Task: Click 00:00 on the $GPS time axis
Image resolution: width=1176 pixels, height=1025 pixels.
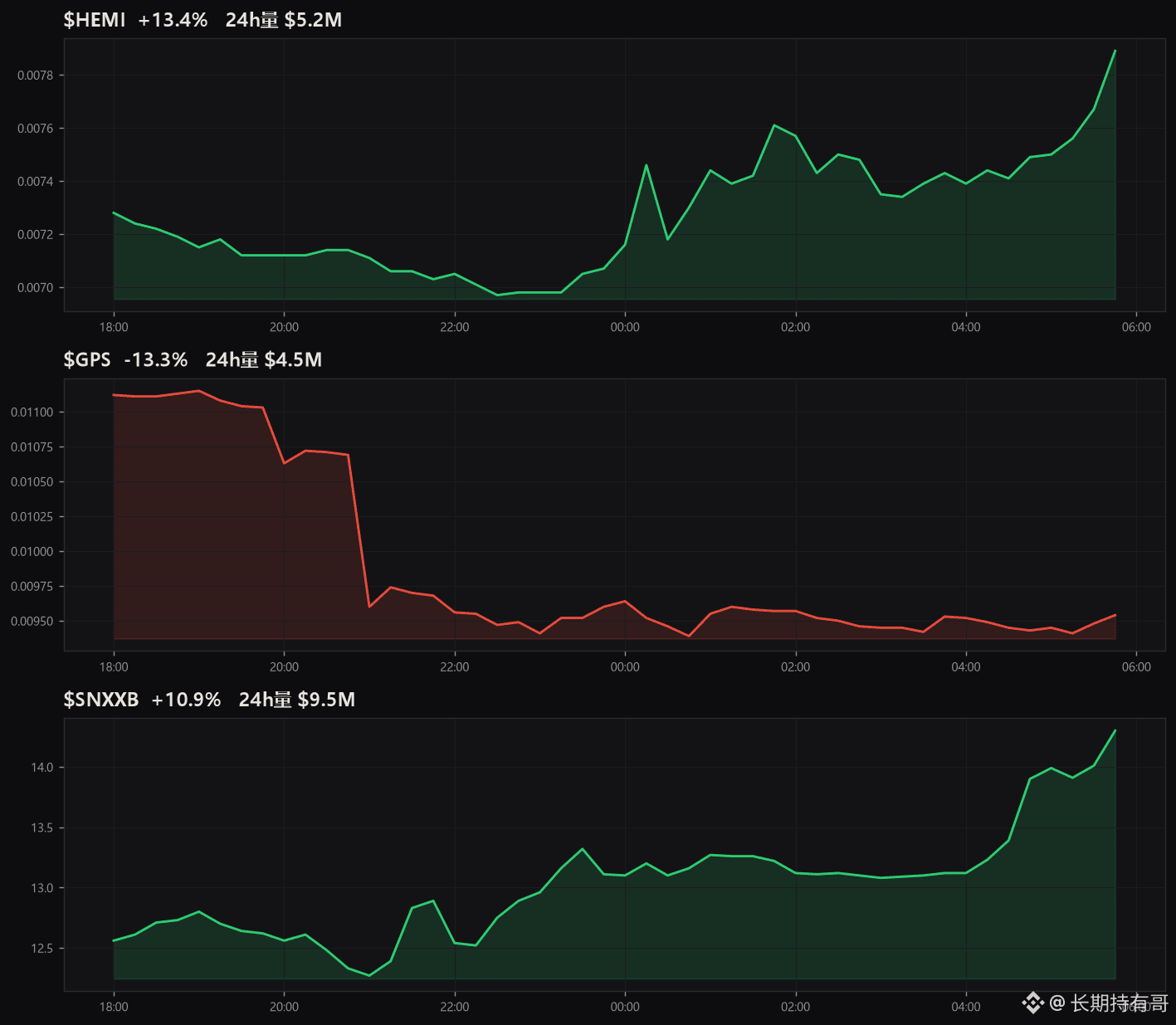Action: [625, 667]
